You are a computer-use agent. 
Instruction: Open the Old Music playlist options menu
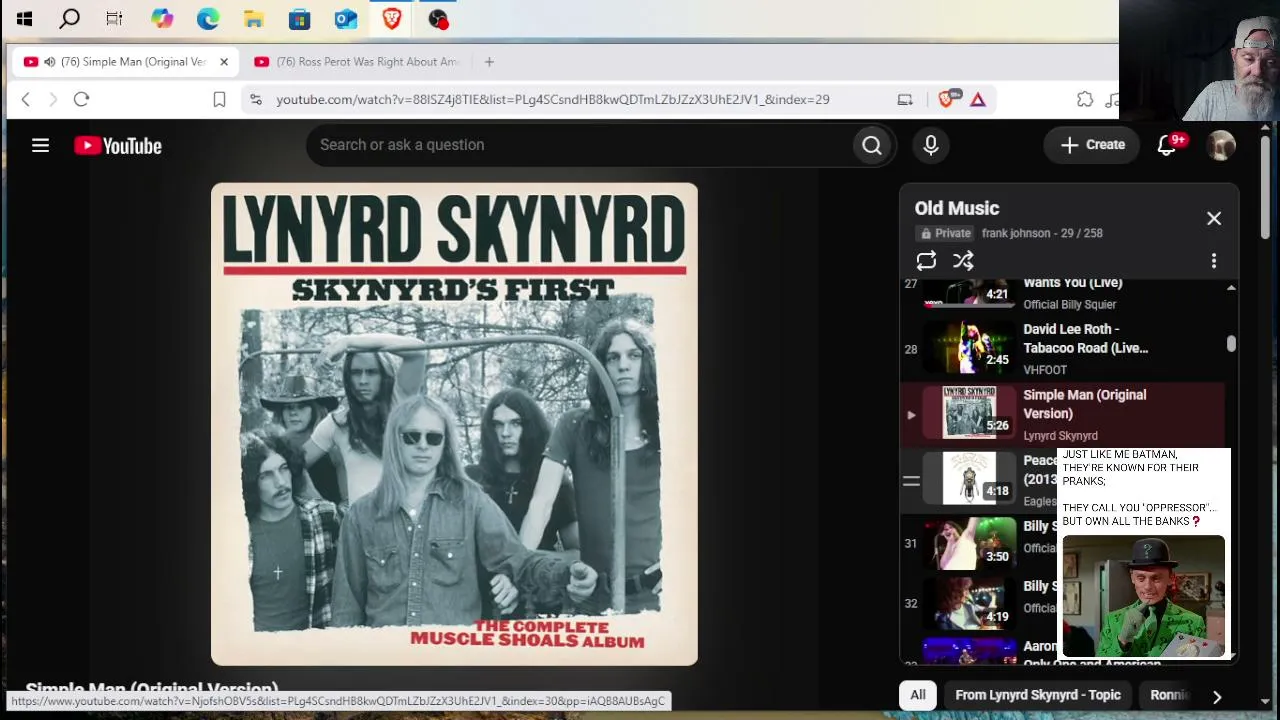click(1214, 261)
